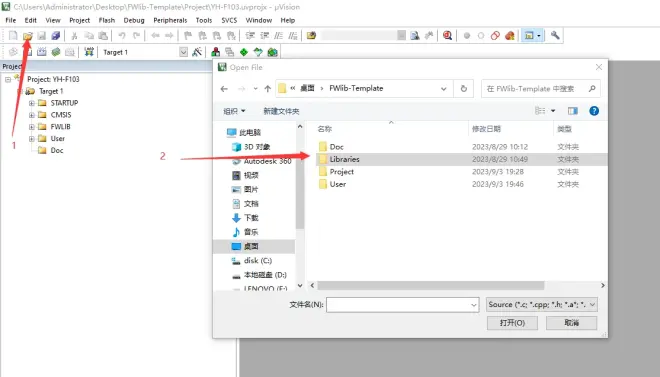
Task: Expand the STARTUP group in project tree
Action: (32, 103)
